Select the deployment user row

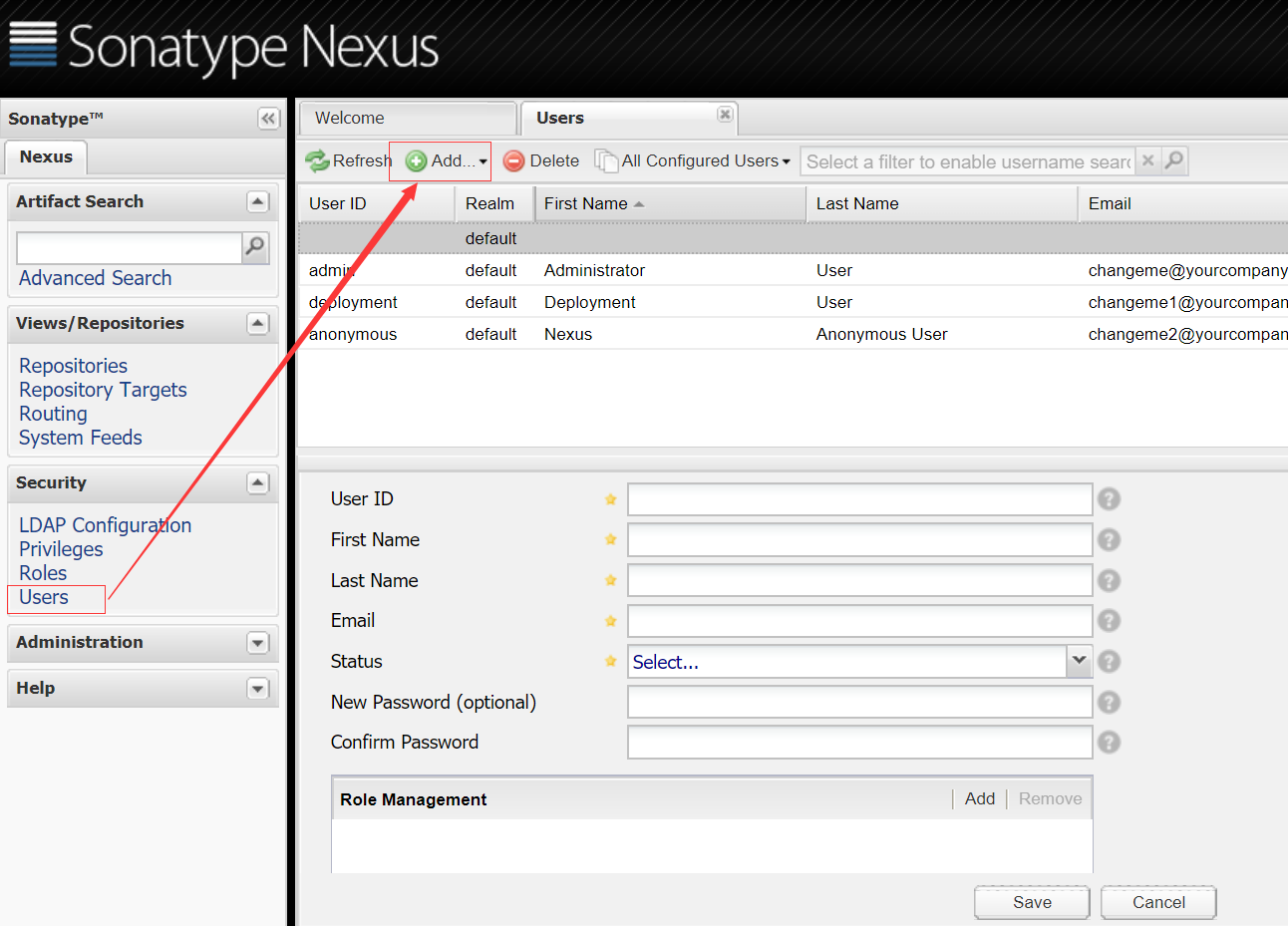793,302
